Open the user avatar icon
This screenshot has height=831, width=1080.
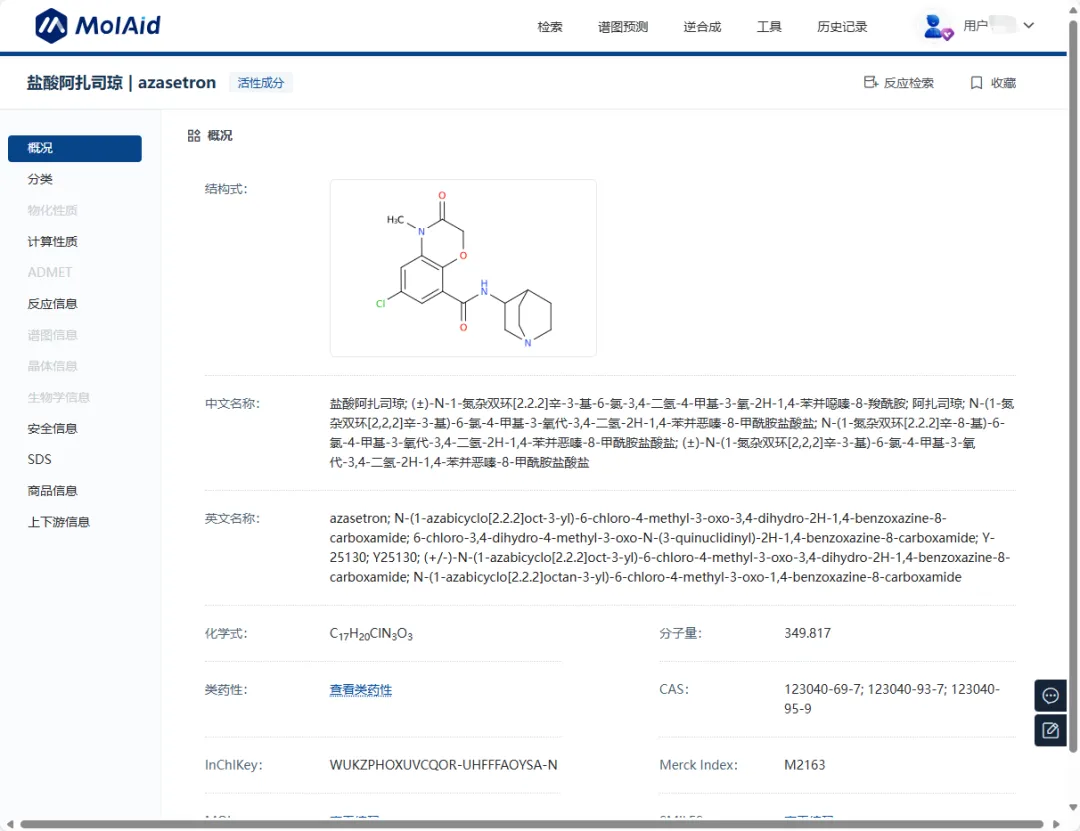click(x=937, y=27)
